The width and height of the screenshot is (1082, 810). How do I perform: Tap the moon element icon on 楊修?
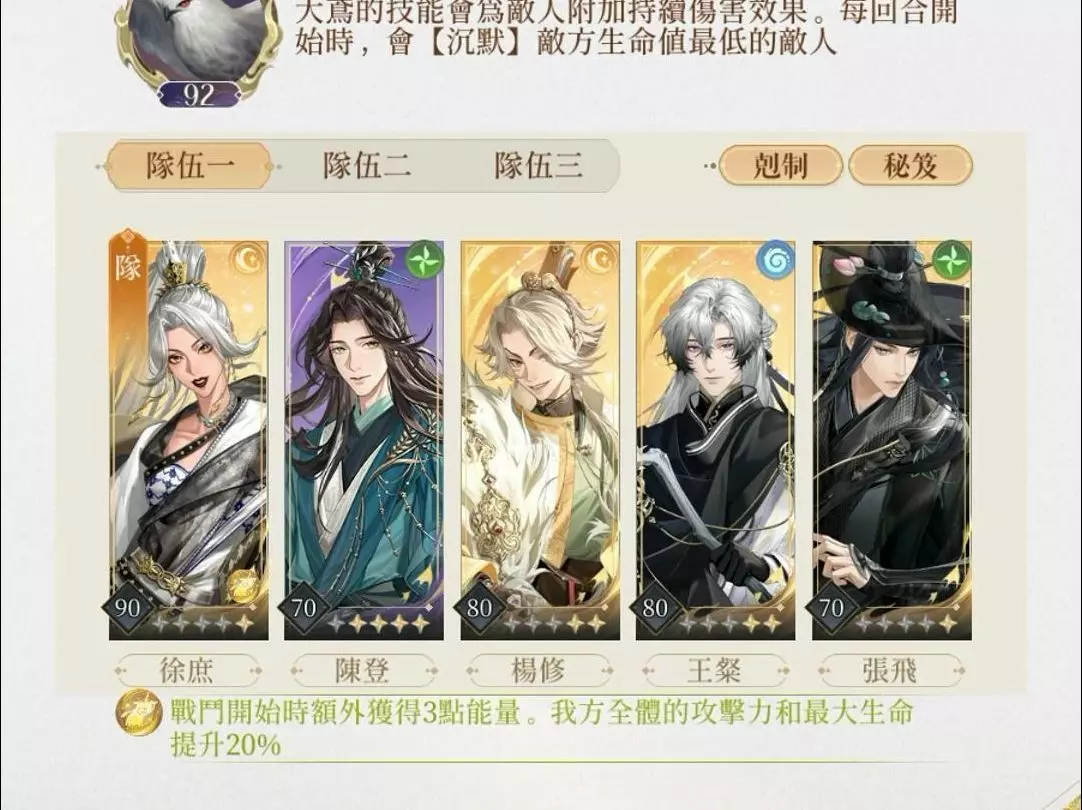point(601,259)
